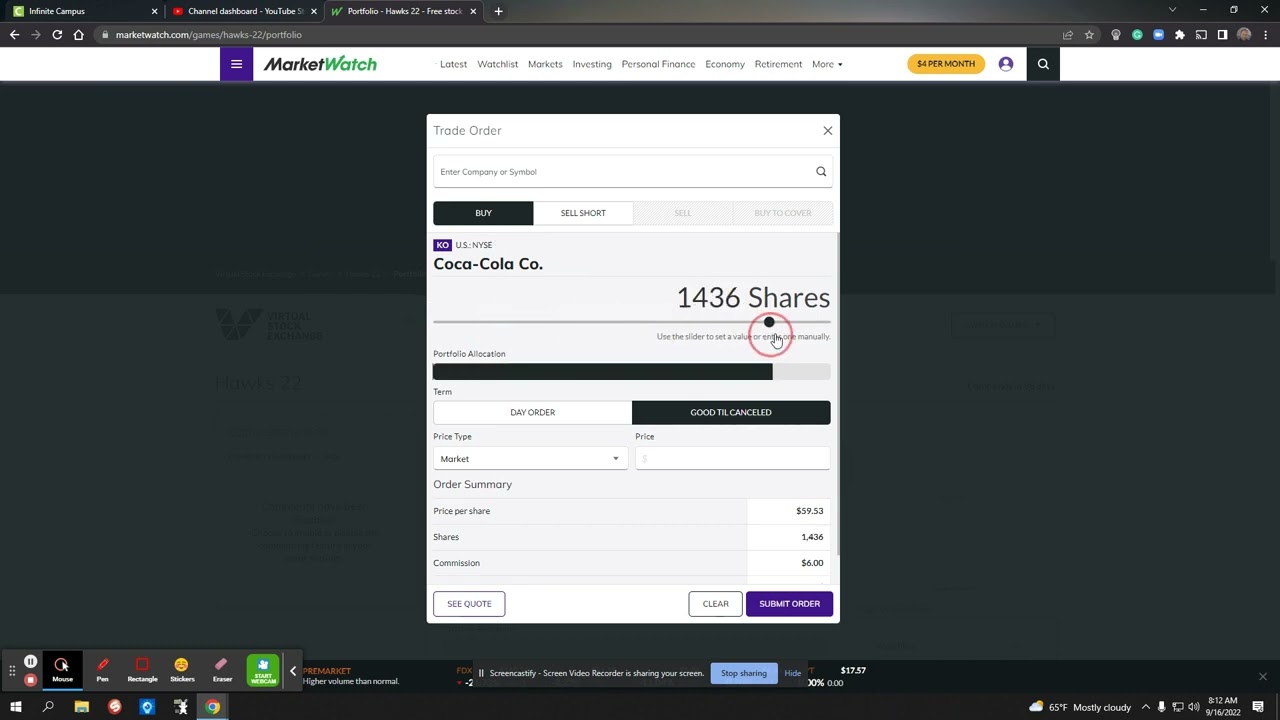
Task: Select the Eraser tool
Action: [222, 669]
